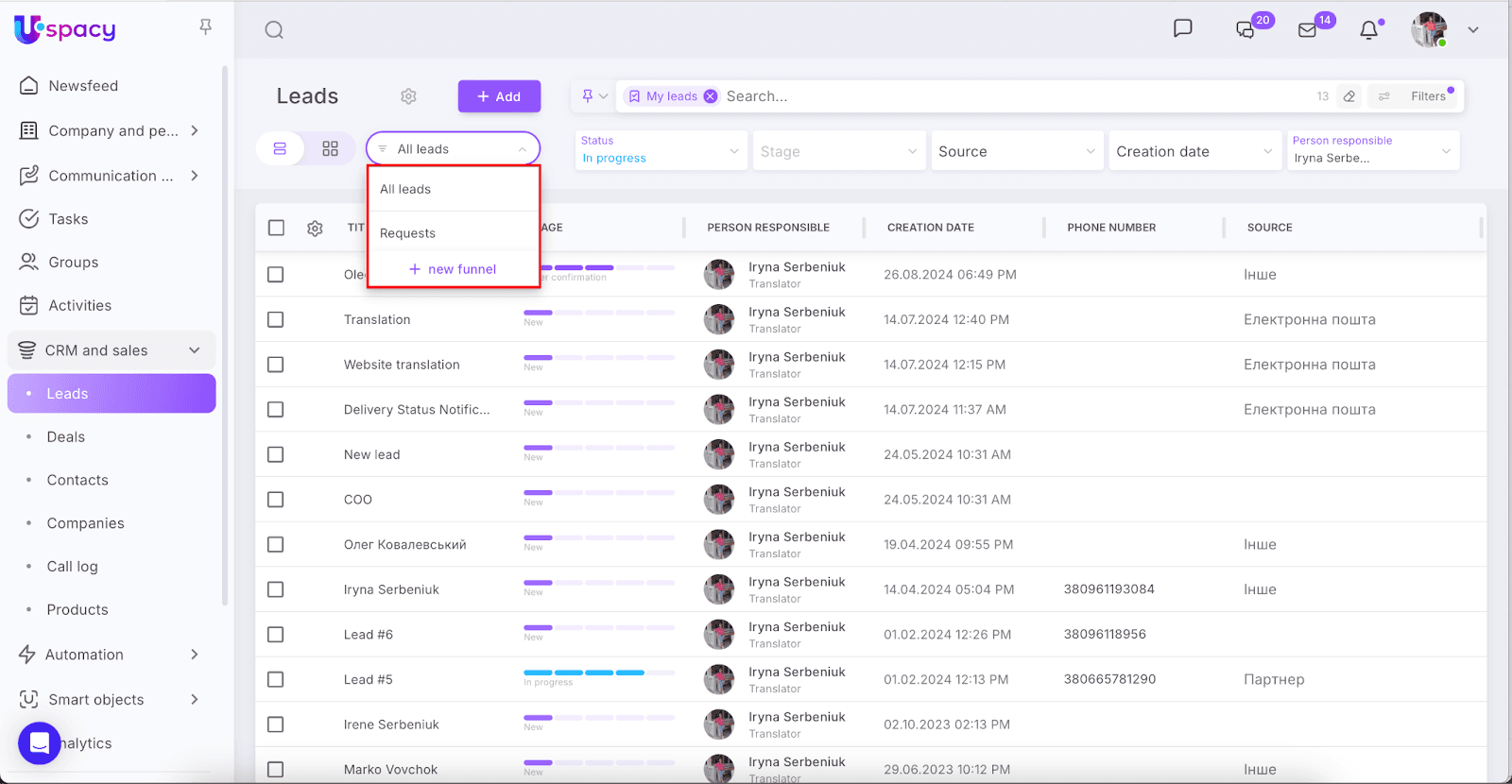1512x784 pixels.
Task: Open the mail icon with 14 badge
Action: [1308, 30]
